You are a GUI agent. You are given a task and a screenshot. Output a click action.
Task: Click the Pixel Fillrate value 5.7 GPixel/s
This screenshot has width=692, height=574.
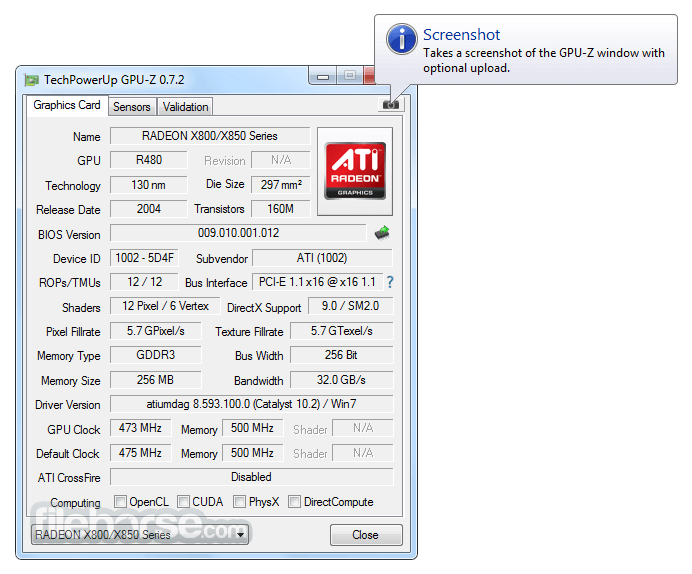click(x=156, y=331)
